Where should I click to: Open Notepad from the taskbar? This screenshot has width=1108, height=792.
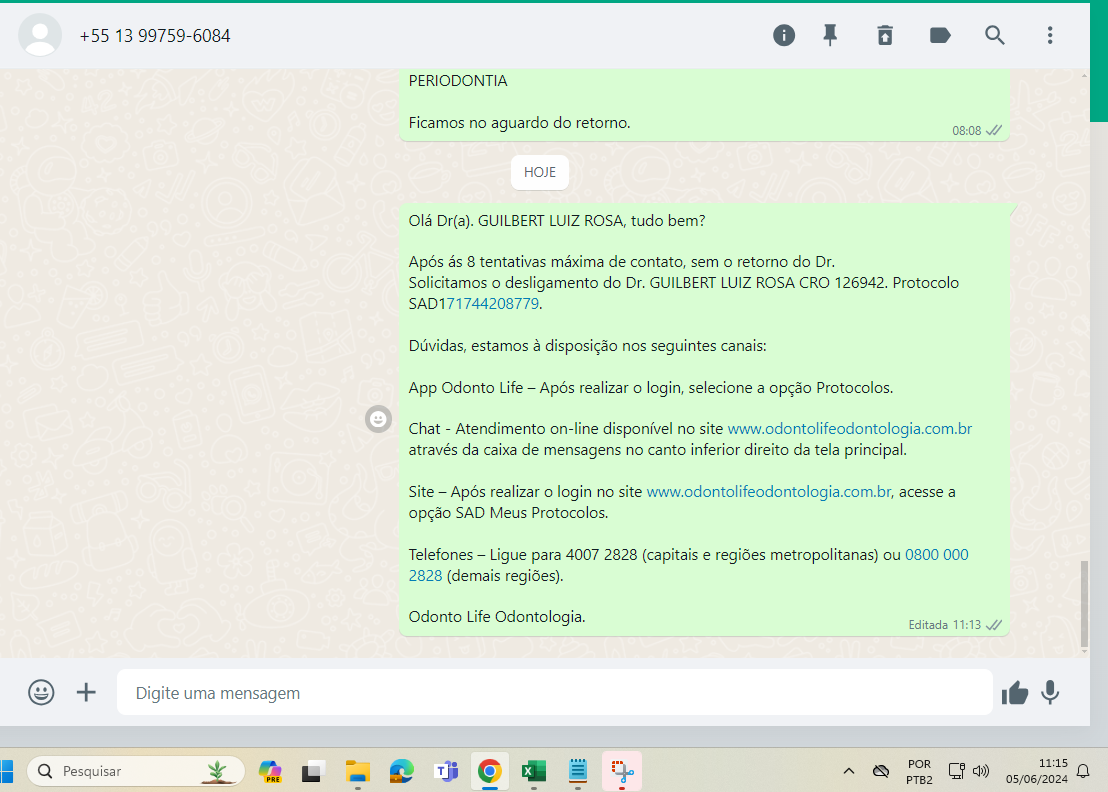point(578,772)
